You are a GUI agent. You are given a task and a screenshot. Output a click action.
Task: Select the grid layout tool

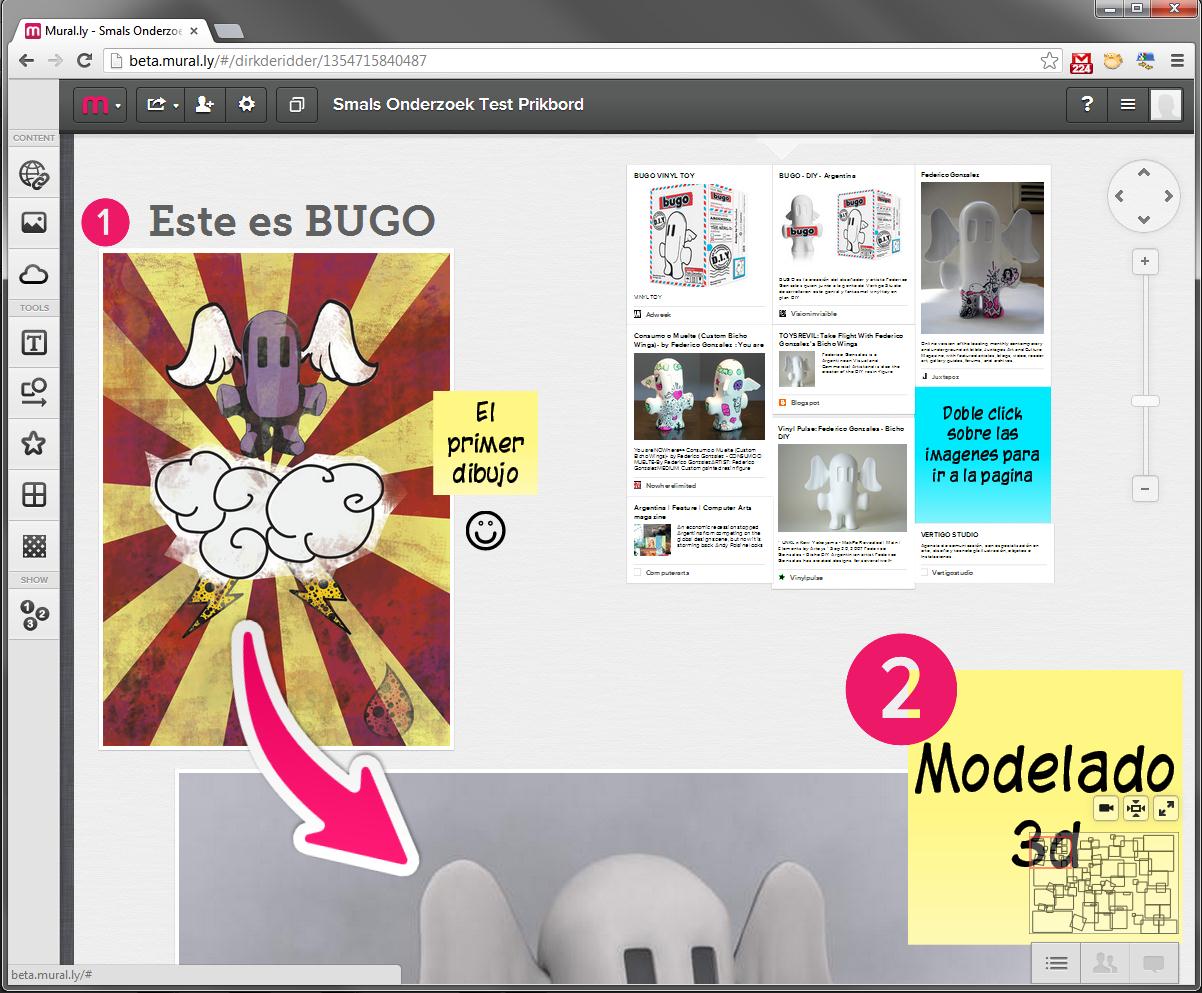[x=34, y=495]
